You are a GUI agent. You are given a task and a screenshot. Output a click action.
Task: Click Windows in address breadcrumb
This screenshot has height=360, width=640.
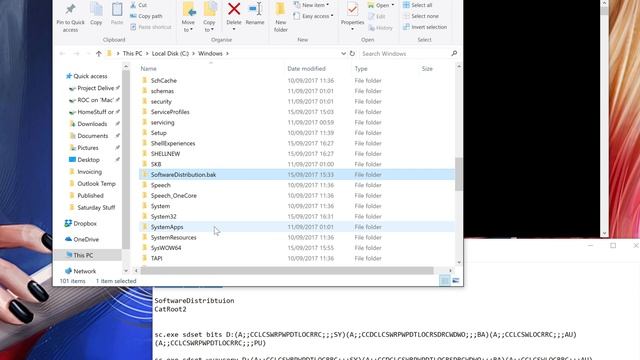[x=210, y=53]
